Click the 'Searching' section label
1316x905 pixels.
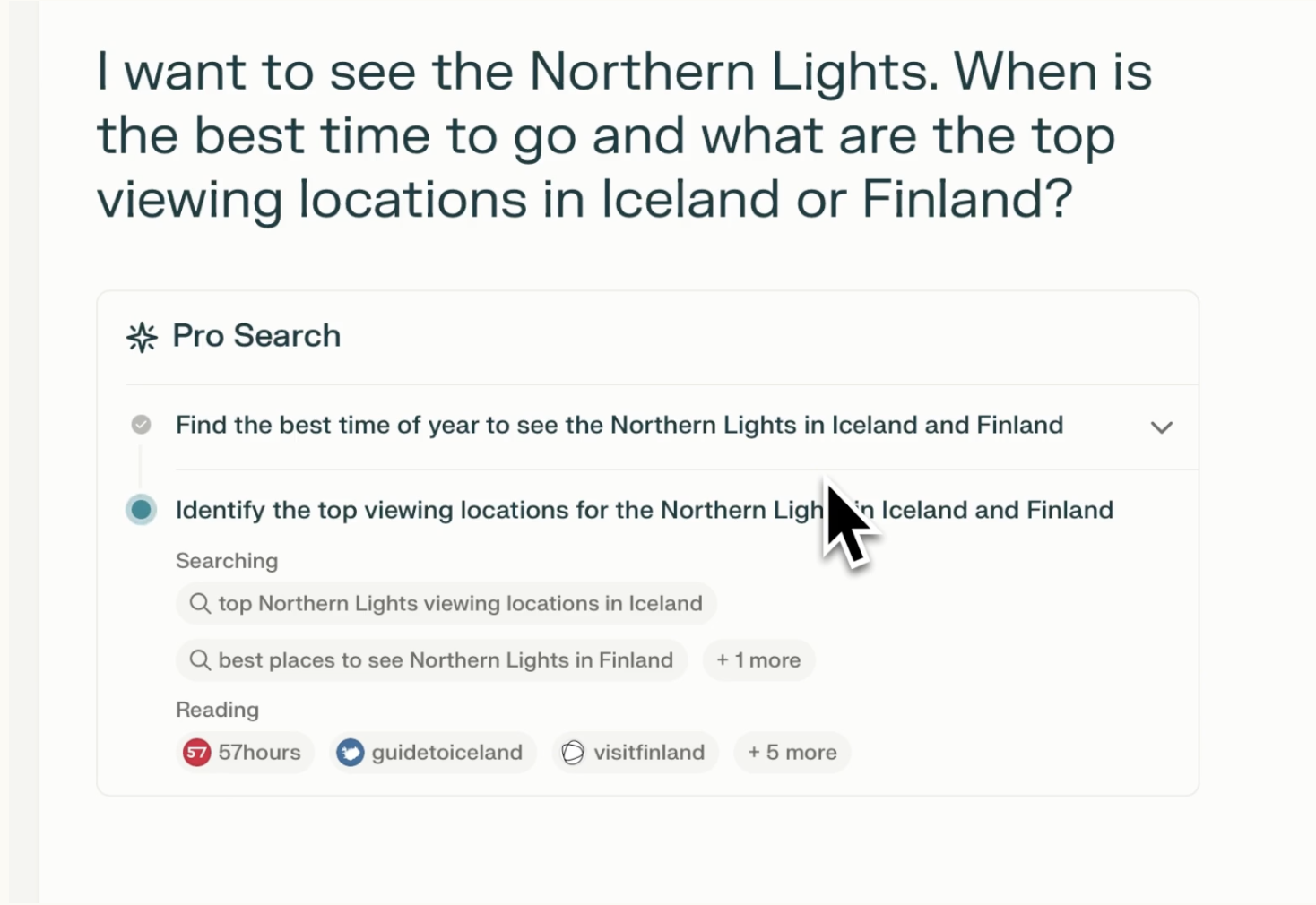tap(227, 561)
